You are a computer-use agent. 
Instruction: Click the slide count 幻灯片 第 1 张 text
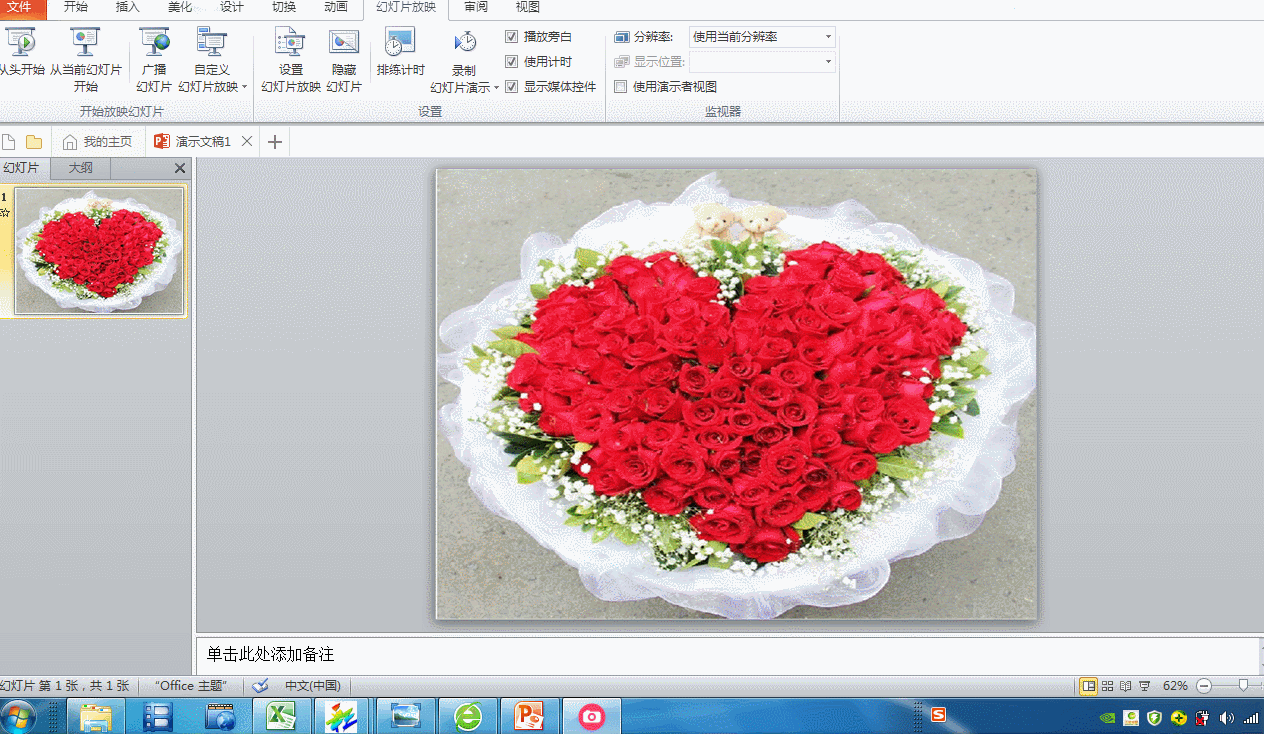(65, 686)
